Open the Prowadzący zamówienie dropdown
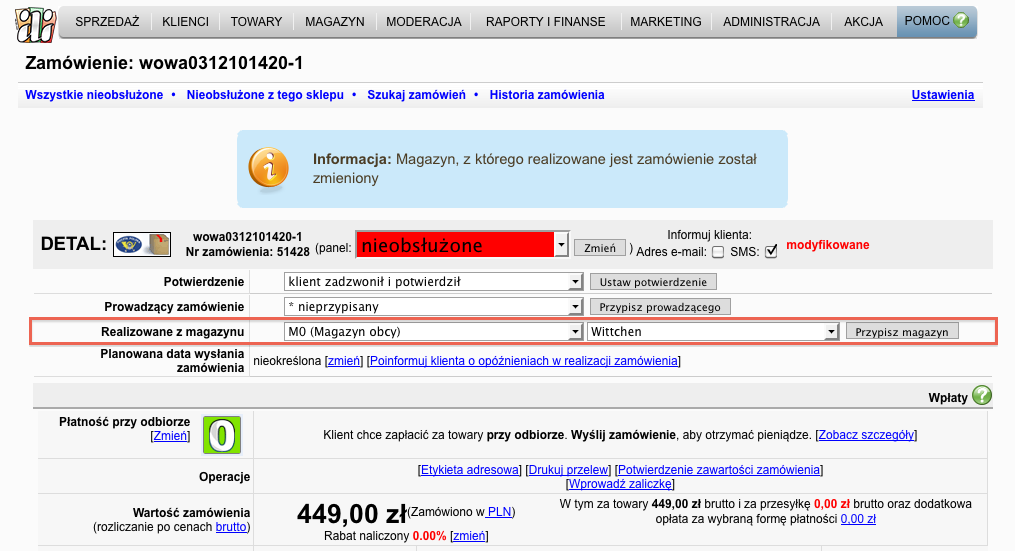Screen dimensions: 1015x551 point(433,306)
